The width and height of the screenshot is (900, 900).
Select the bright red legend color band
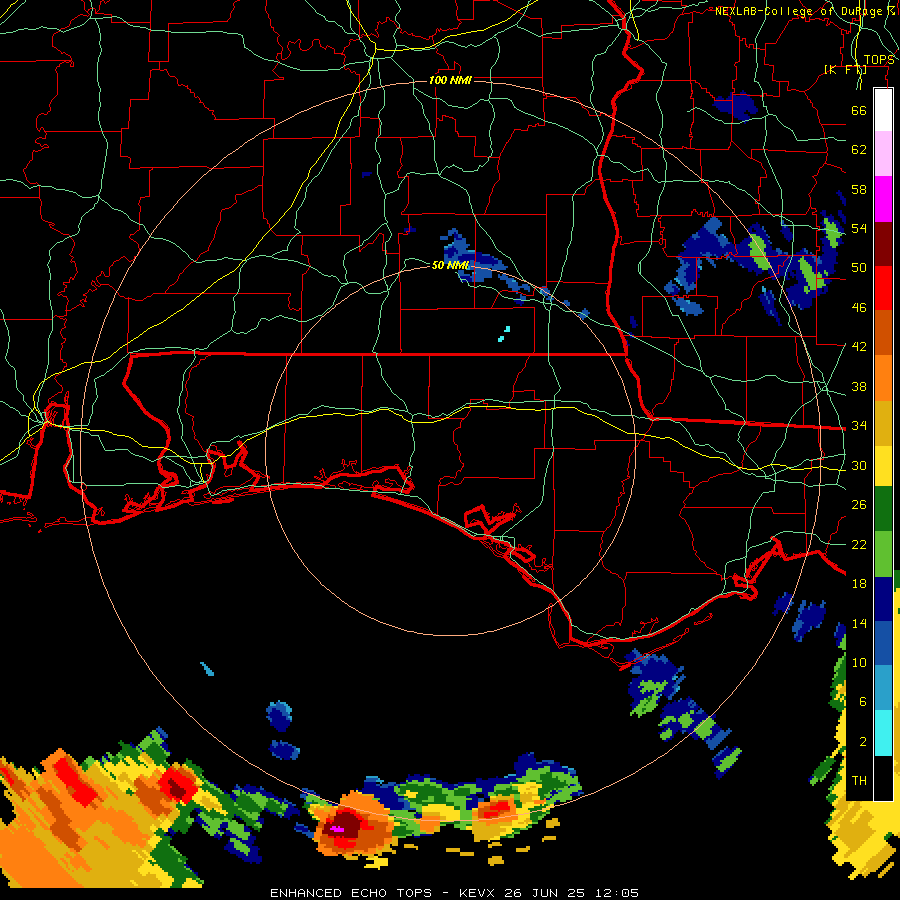(x=883, y=288)
